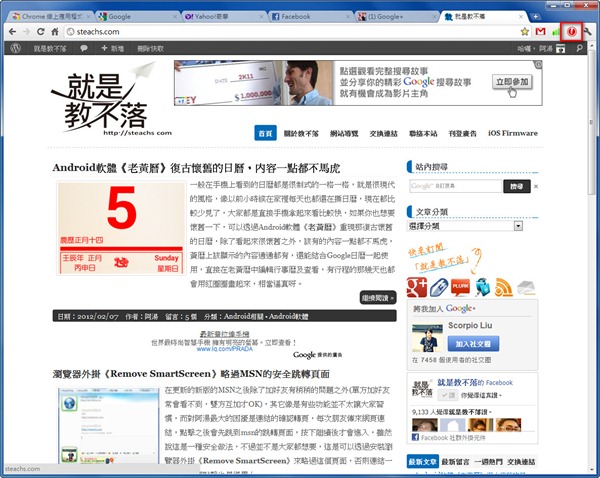Open the Remove SmartScreen article thumbnail
The height and width of the screenshot is (478, 600).
[x=108, y=425]
